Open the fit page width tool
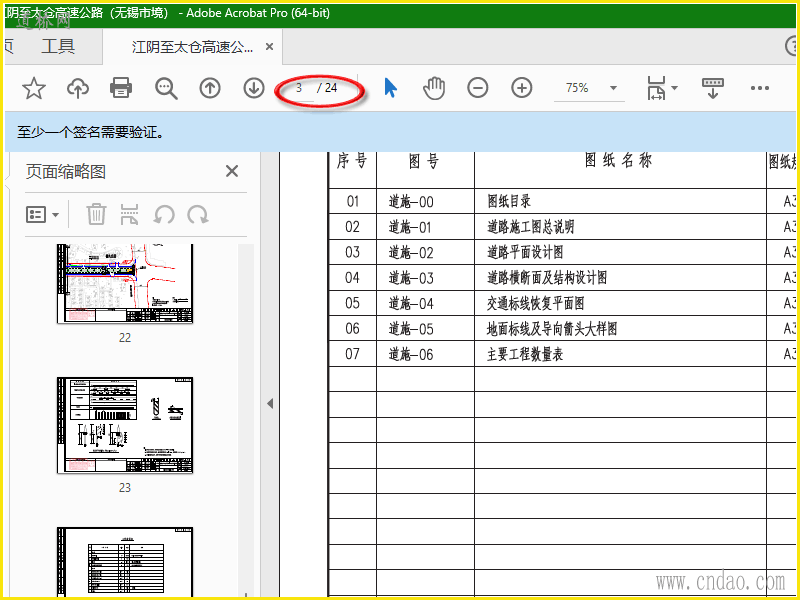The image size is (800, 600). tap(657, 88)
